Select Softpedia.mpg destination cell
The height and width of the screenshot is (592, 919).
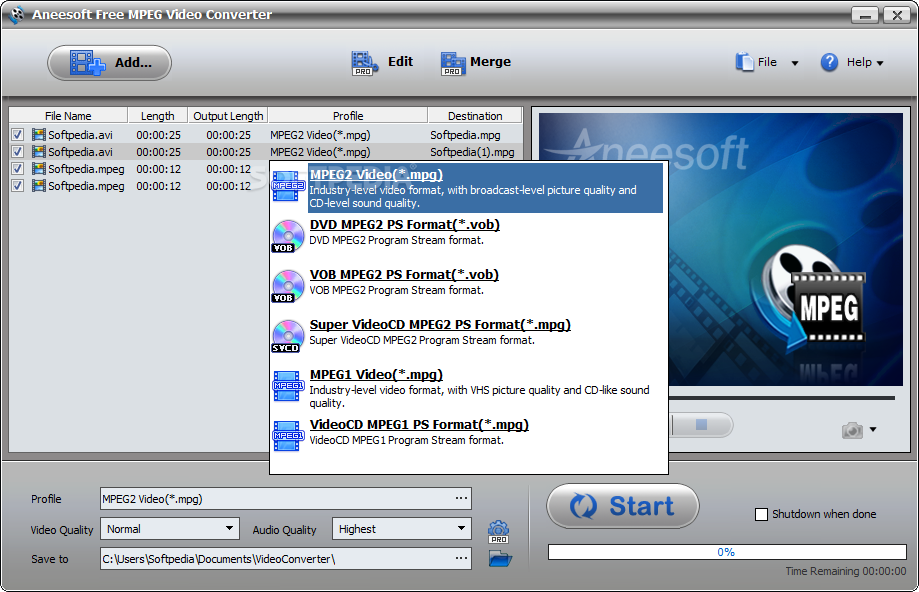coord(465,135)
